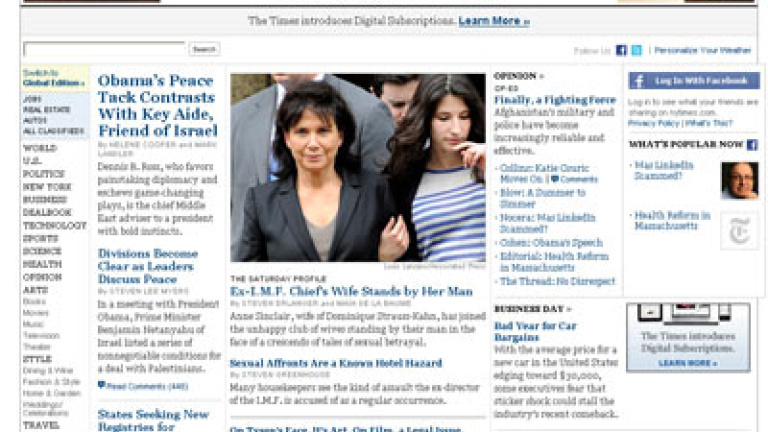Image resolution: width=768 pixels, height=432 pixels.
Task: Click inside the search text field
Action: point(104,49)
